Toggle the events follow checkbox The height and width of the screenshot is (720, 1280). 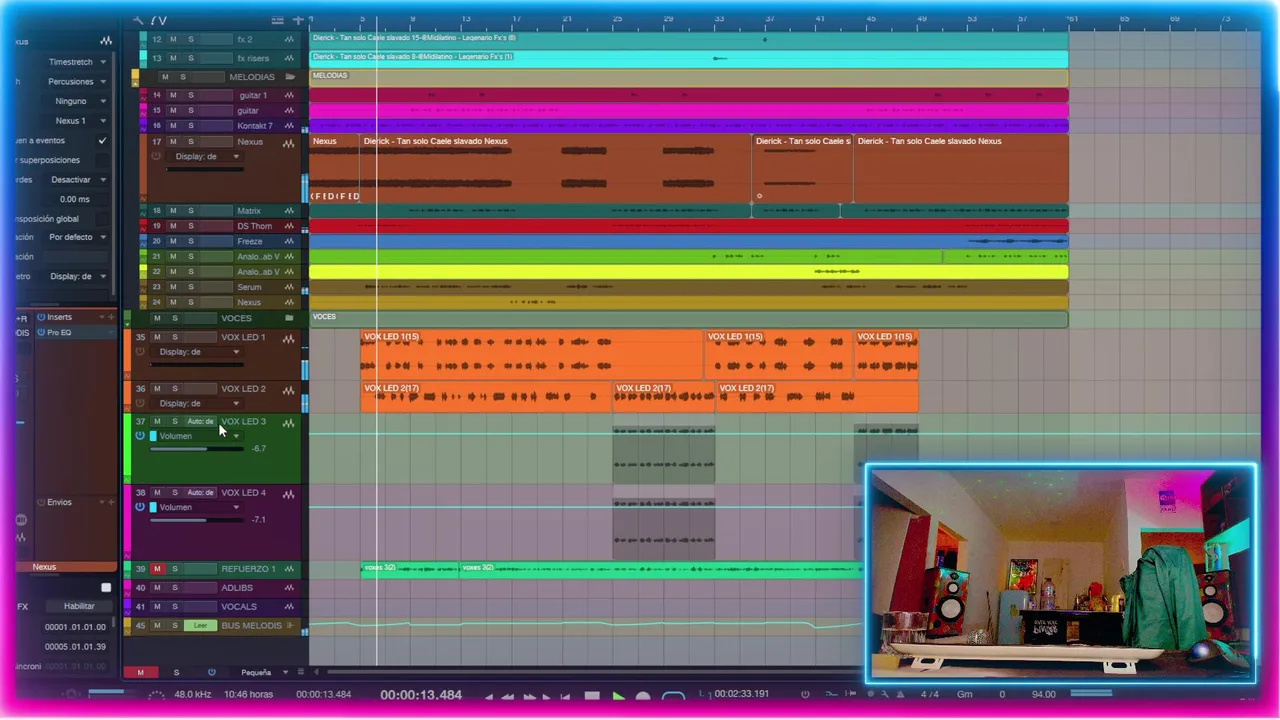click(102, 141)
